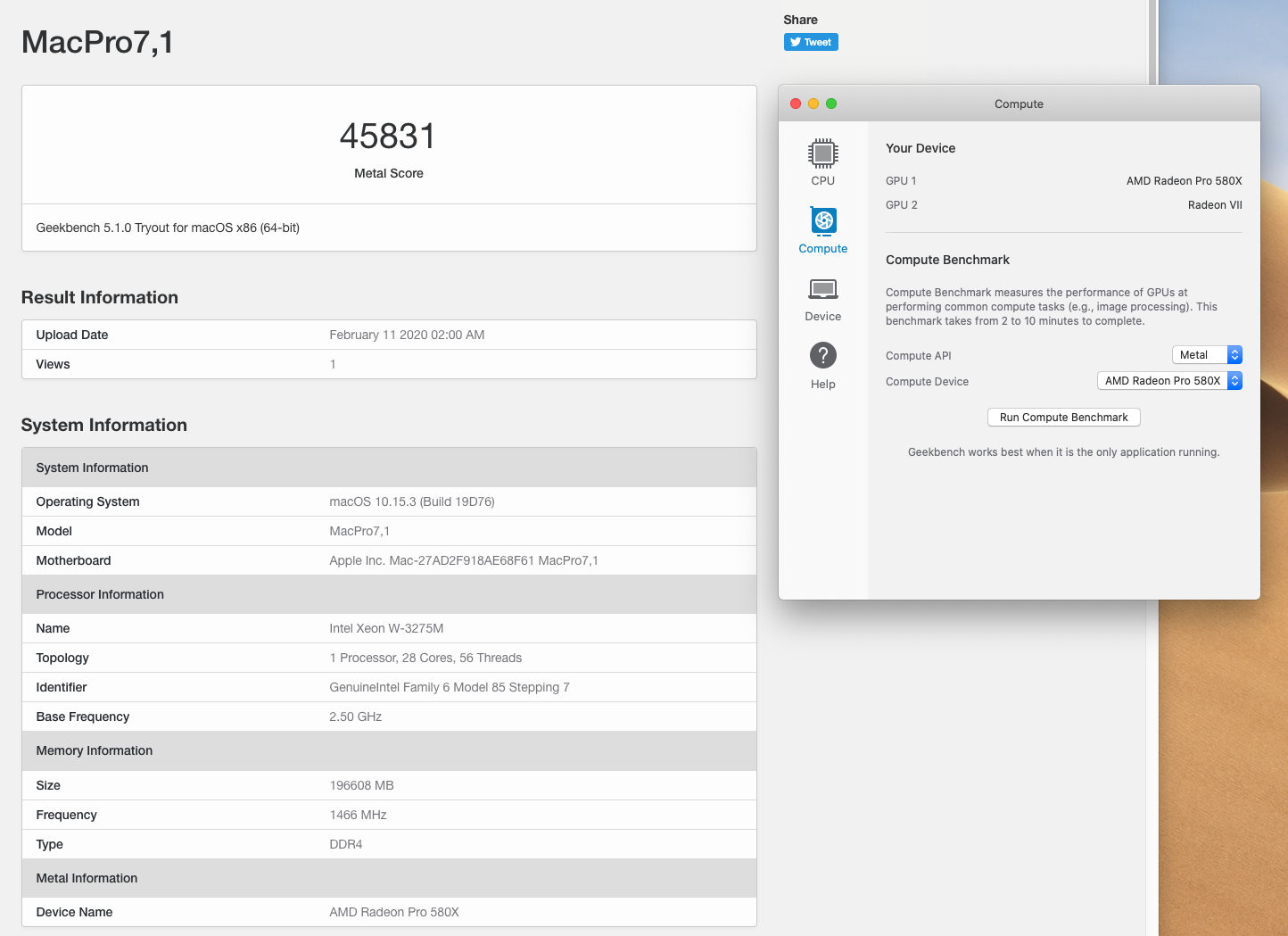This screenshot has height=936, width=1288.
Task: Click the Memory Information section header
Action: [389, 750]
